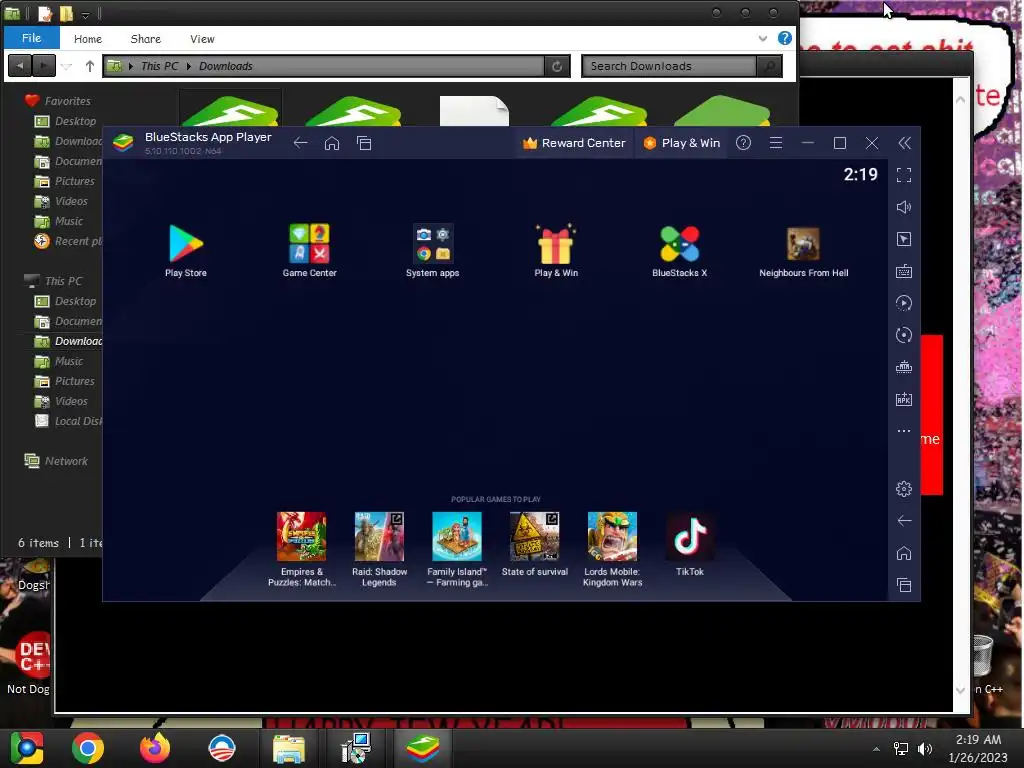The width and height of the screenshot is (1024, 768).
Task: Select Videos under Favorites
Action: click(62, 201)
